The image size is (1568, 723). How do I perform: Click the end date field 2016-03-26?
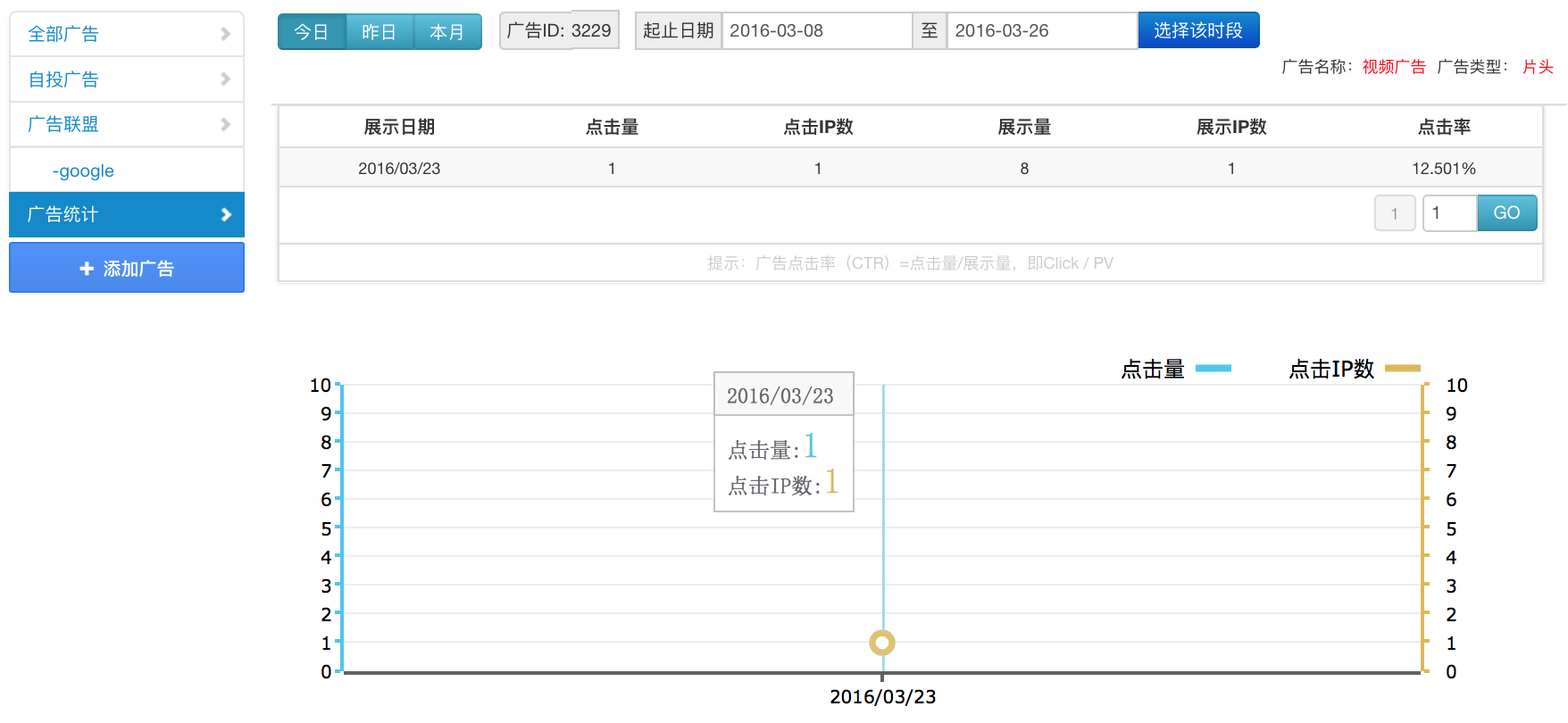coord(1040,31)
